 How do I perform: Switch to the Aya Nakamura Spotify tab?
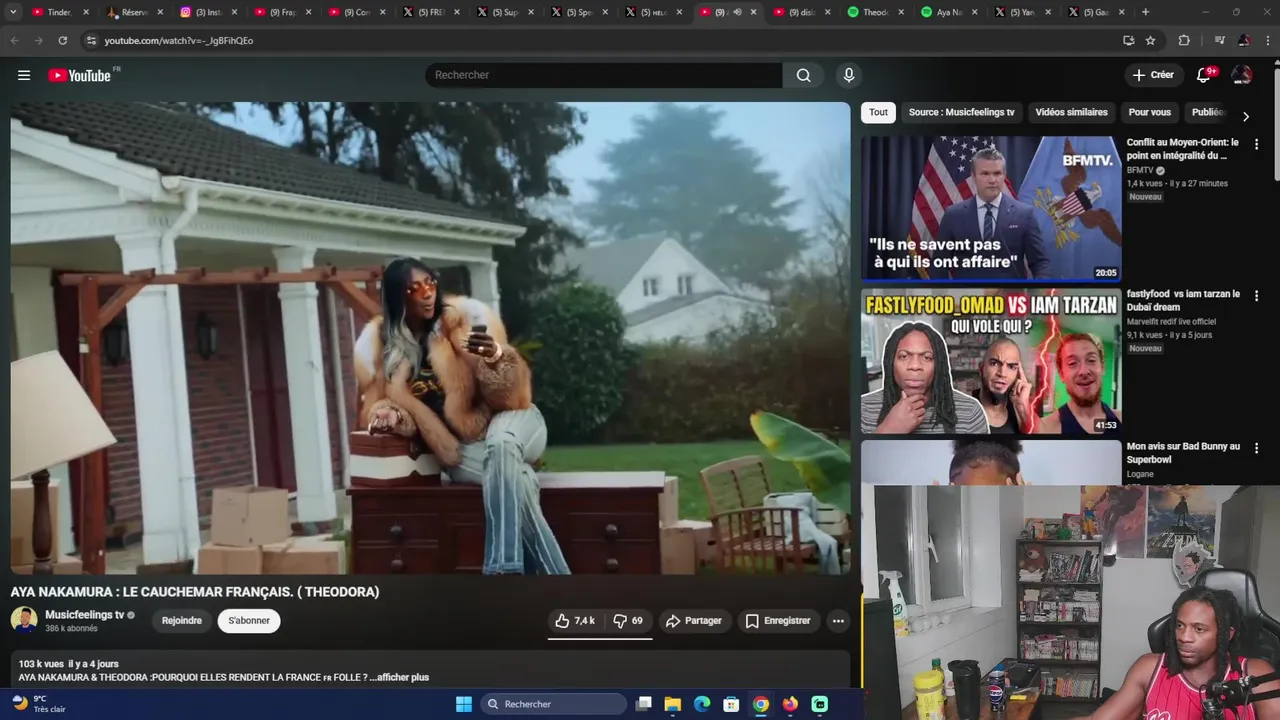950,12
